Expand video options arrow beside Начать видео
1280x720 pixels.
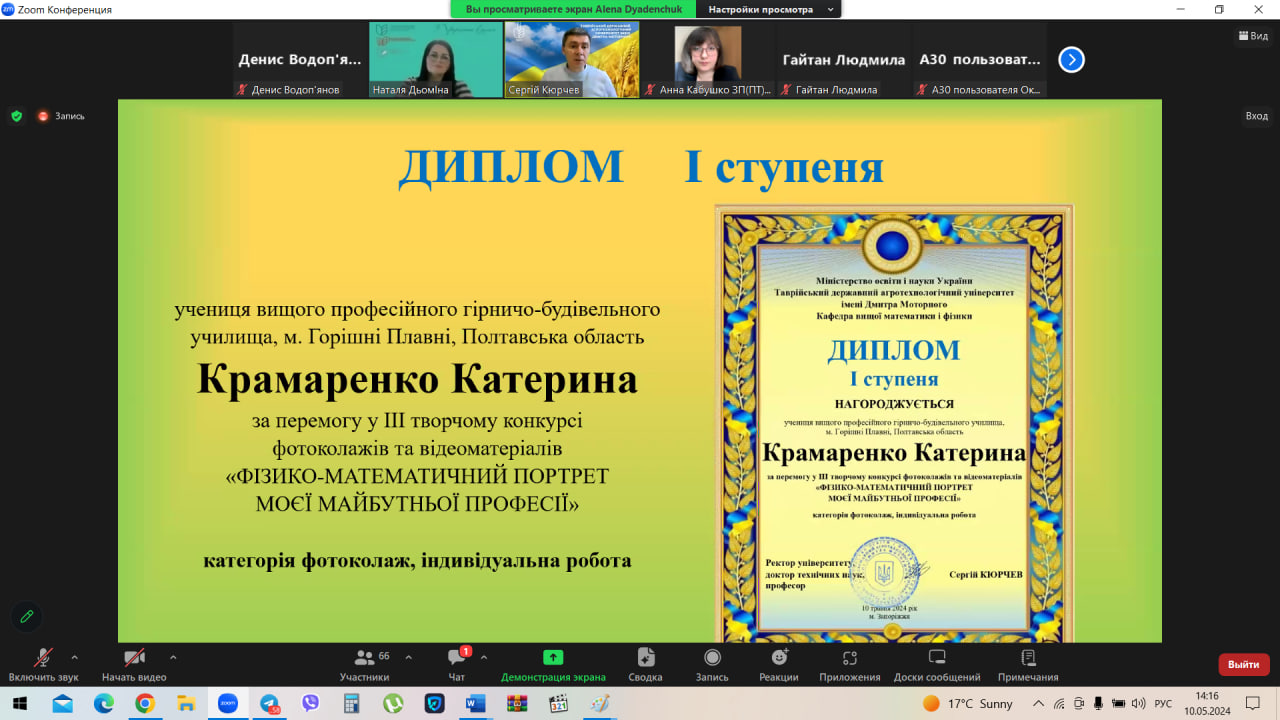pyautogui.click(x=173, y=657)
